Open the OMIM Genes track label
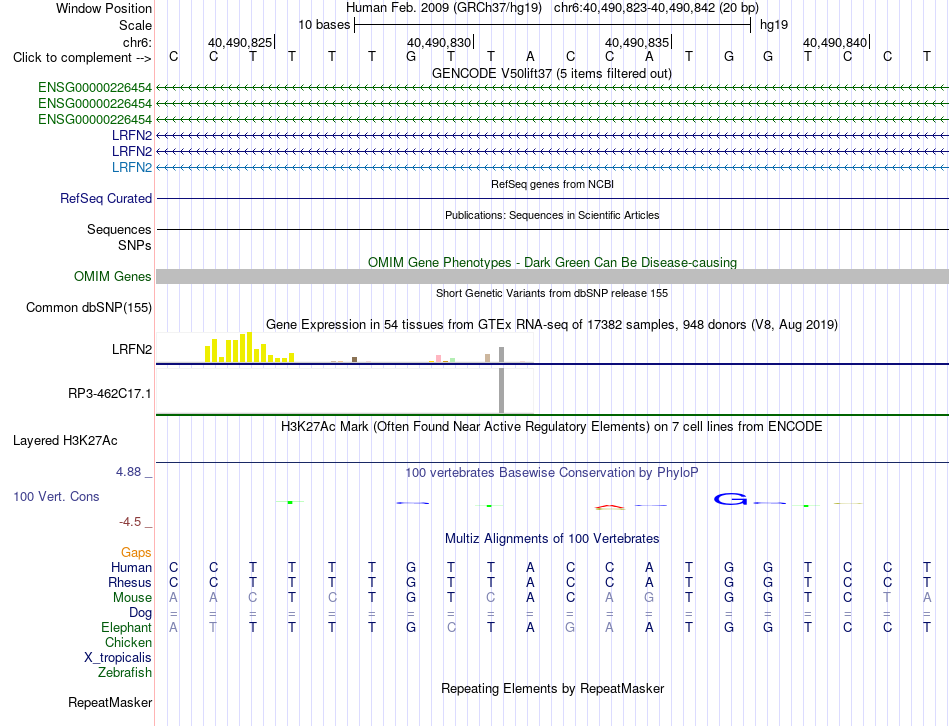This screenshot has height=726, width=950. pyautogui.click(x=113, y=276)
